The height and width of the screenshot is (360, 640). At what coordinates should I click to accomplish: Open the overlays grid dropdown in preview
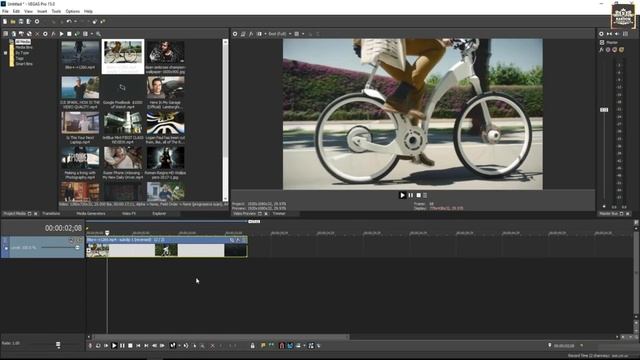point(303,34)
